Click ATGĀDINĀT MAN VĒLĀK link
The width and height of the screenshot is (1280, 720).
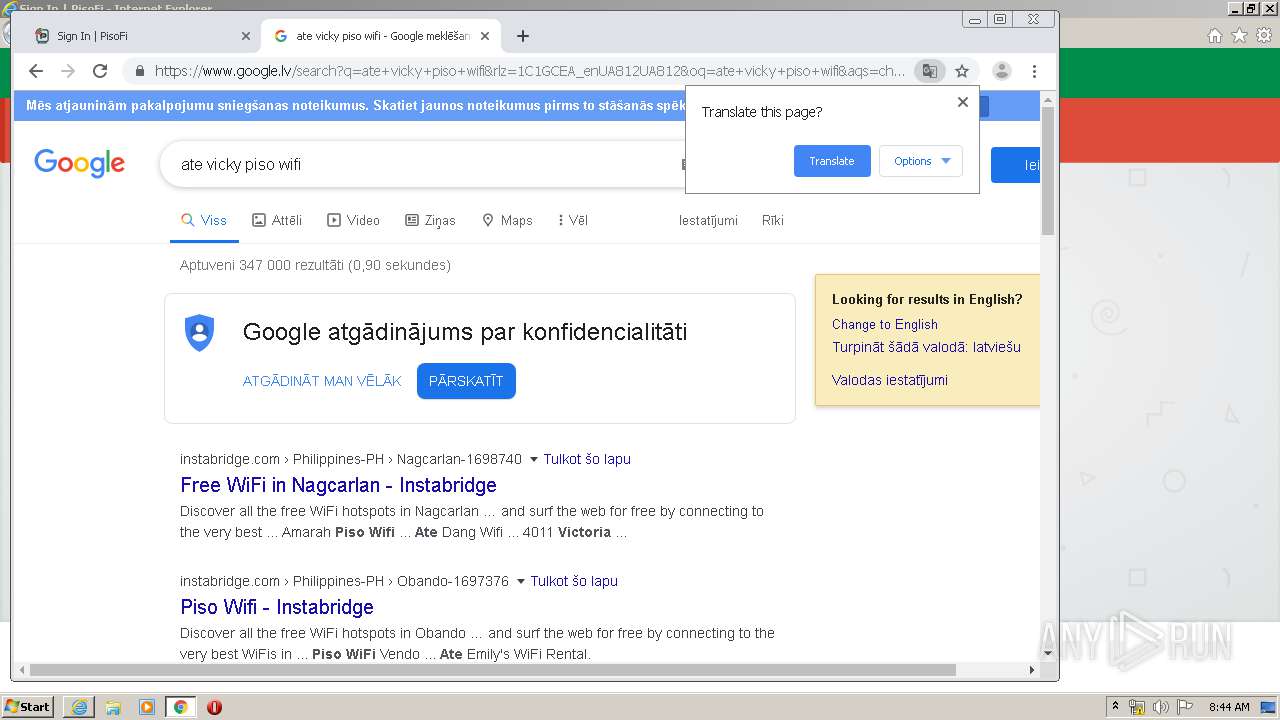point(322,381)
